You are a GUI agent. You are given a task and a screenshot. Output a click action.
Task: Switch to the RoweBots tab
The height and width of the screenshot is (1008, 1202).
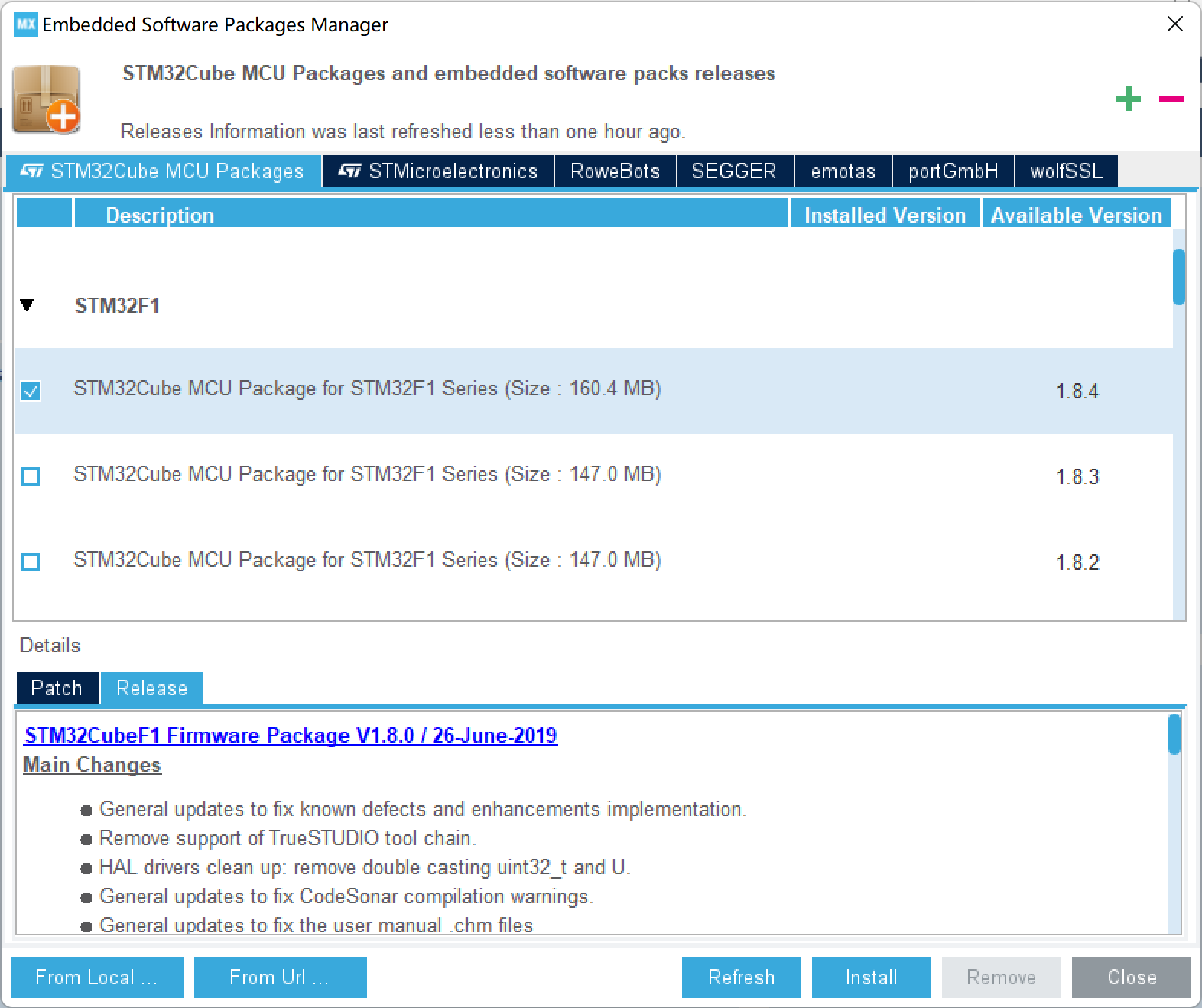[615, 171]
